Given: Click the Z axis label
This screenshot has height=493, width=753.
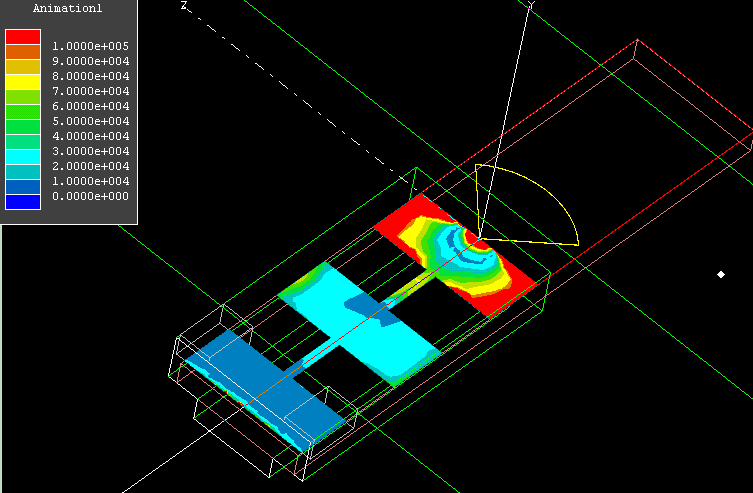Looking at the screenshot, I should tap(184, 6).
